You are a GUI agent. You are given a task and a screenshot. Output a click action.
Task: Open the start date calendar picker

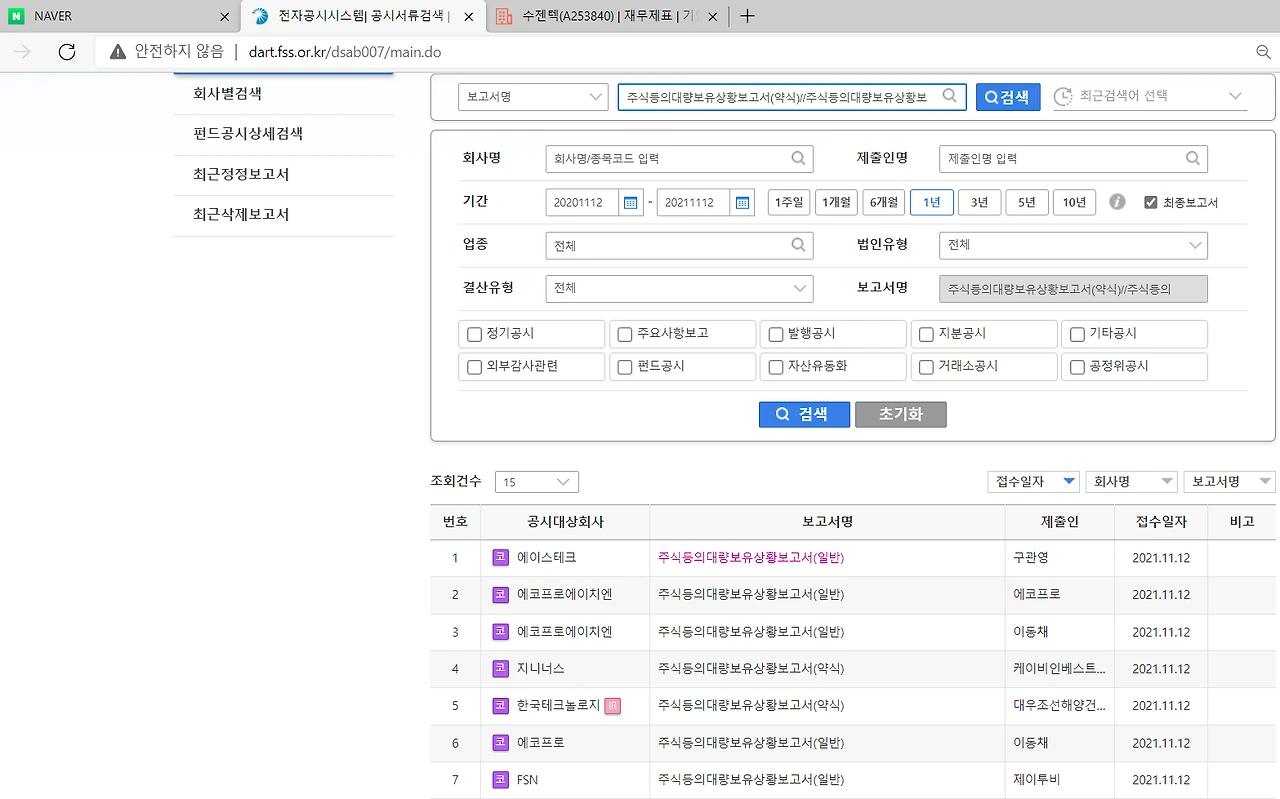pyautogui.click(x=631, y=202)
